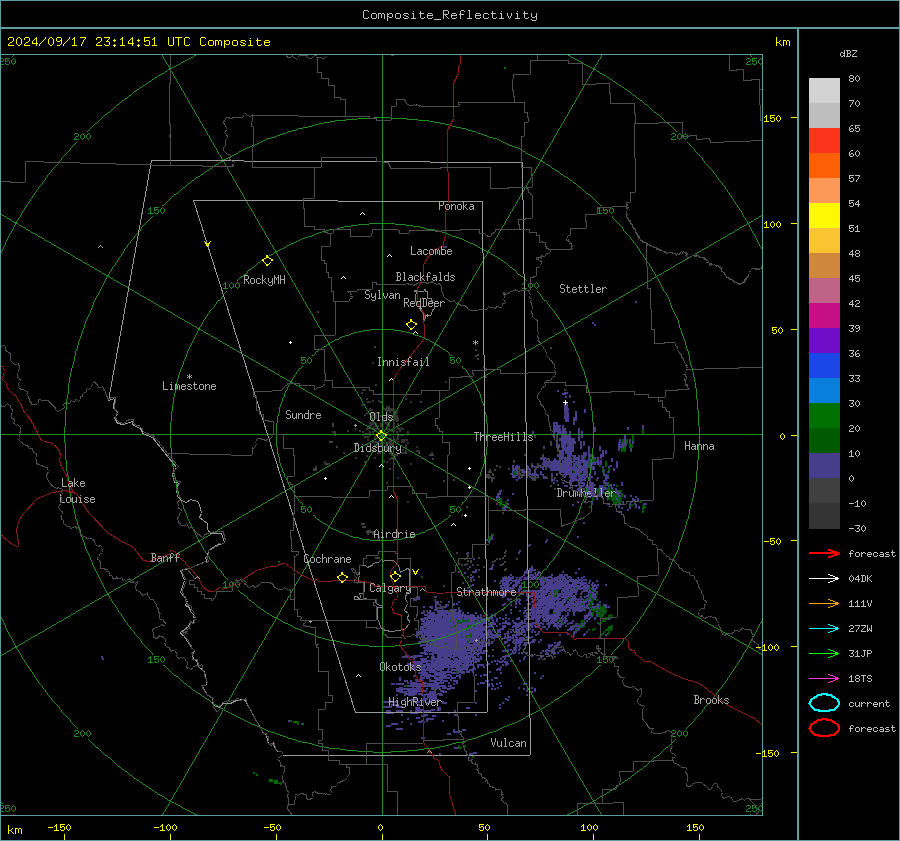
Task: Click the Vulcan label
Action: click(x=508, y=743)
